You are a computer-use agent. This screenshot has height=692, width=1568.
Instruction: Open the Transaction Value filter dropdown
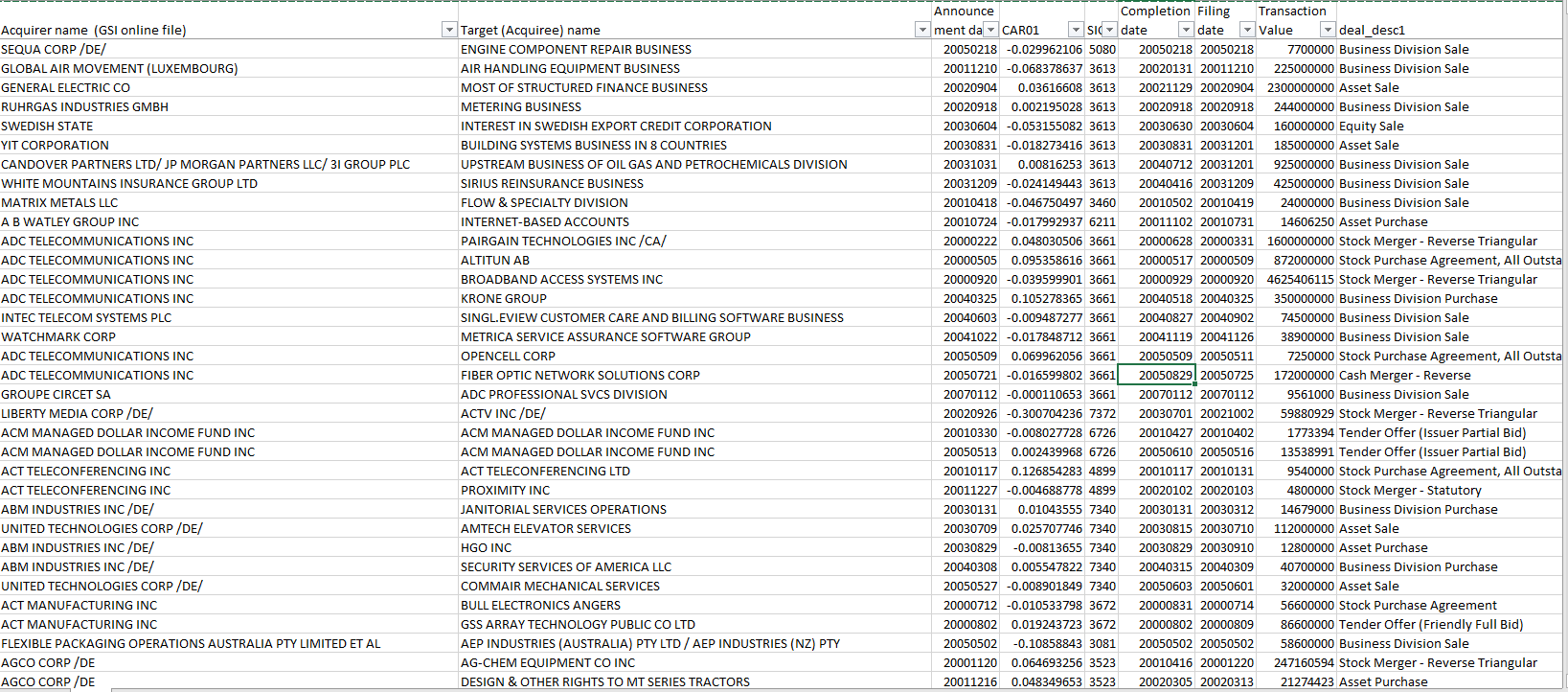[1328, 30]
